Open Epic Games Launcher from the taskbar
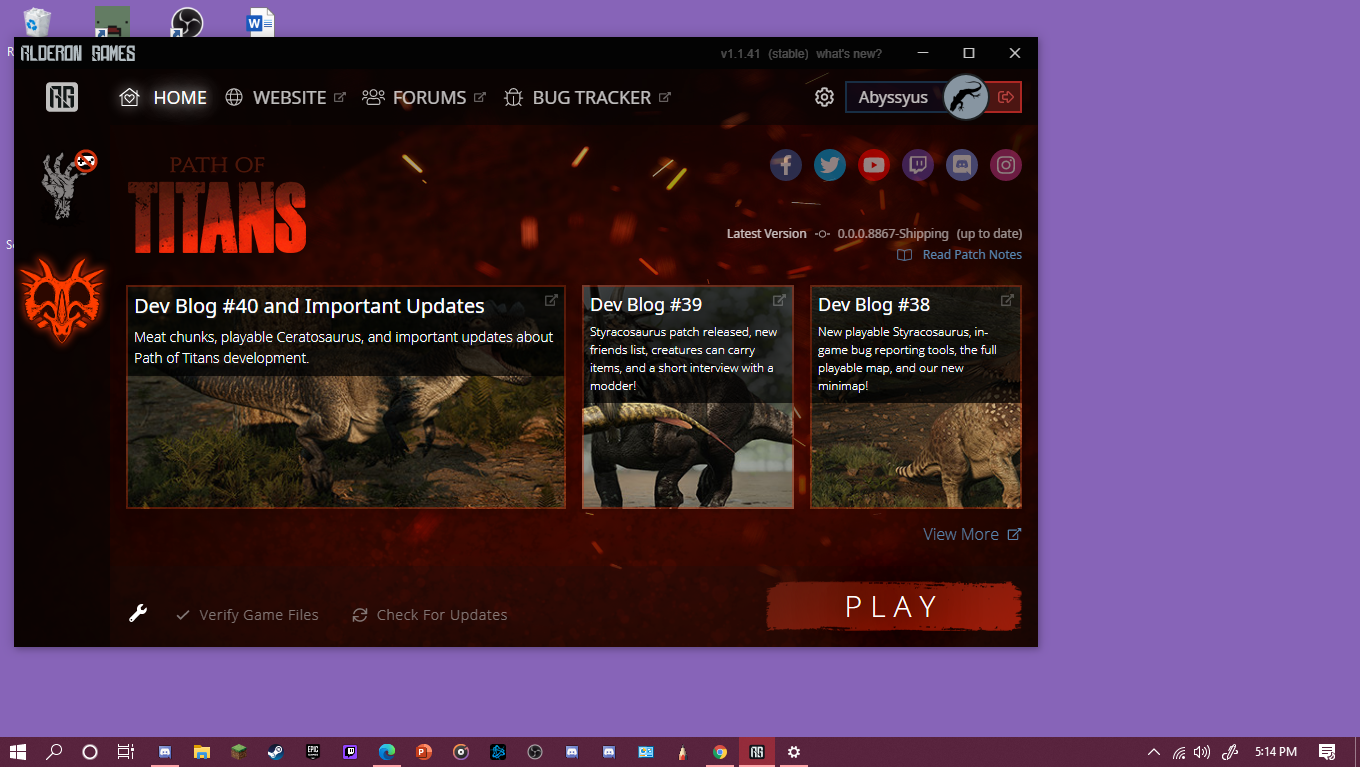 312,752
